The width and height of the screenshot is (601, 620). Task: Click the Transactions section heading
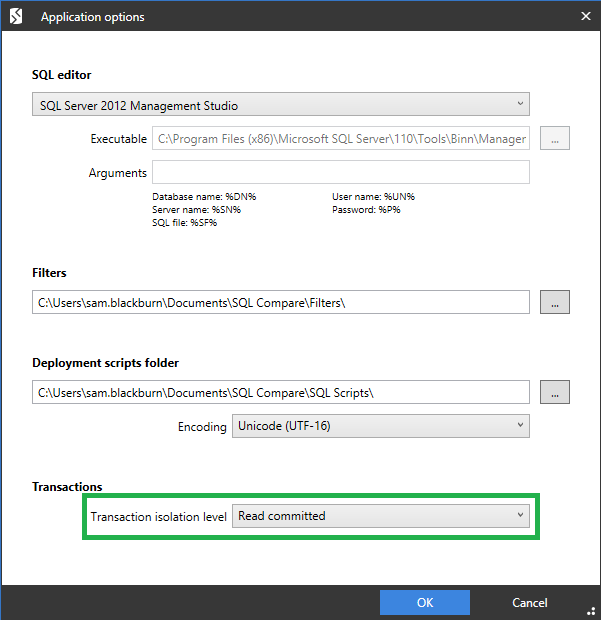point(67,487)
